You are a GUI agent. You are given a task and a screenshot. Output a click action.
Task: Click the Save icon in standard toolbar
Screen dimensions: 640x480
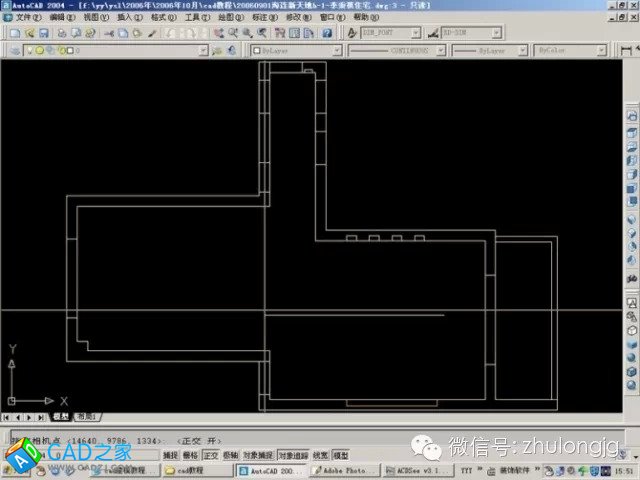click(x=45, y=33)
